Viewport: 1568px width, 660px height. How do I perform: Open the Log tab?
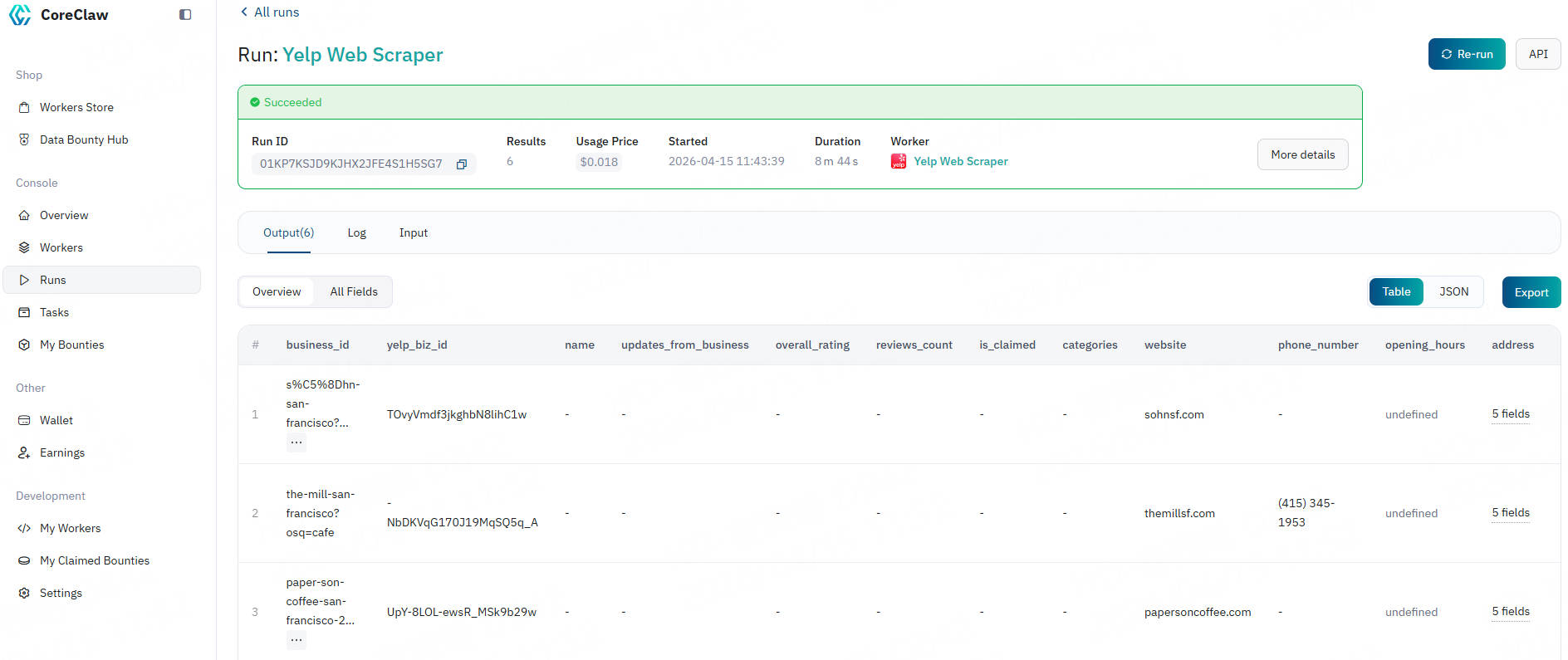356,233
